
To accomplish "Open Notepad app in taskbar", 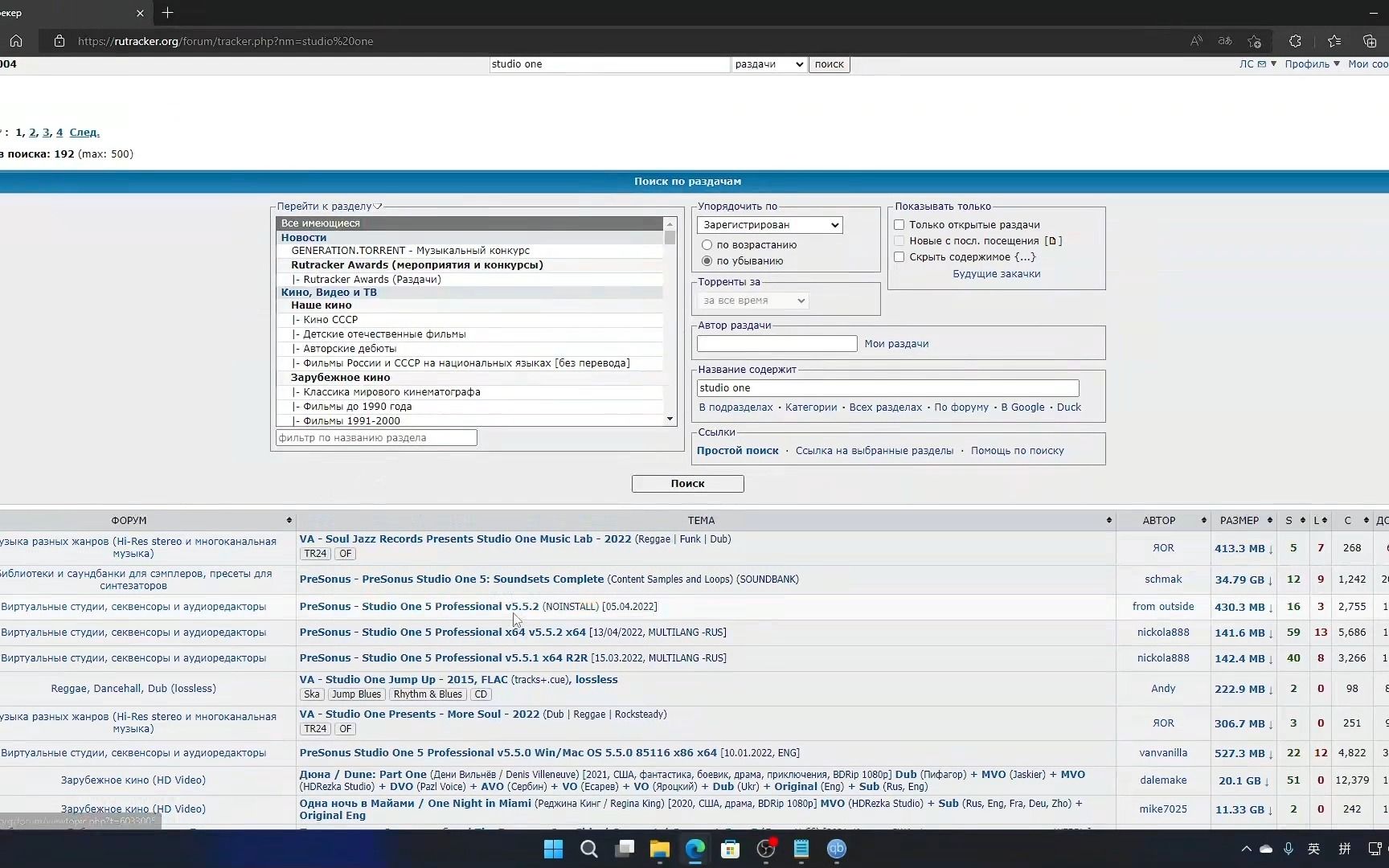I will (801, 849).
